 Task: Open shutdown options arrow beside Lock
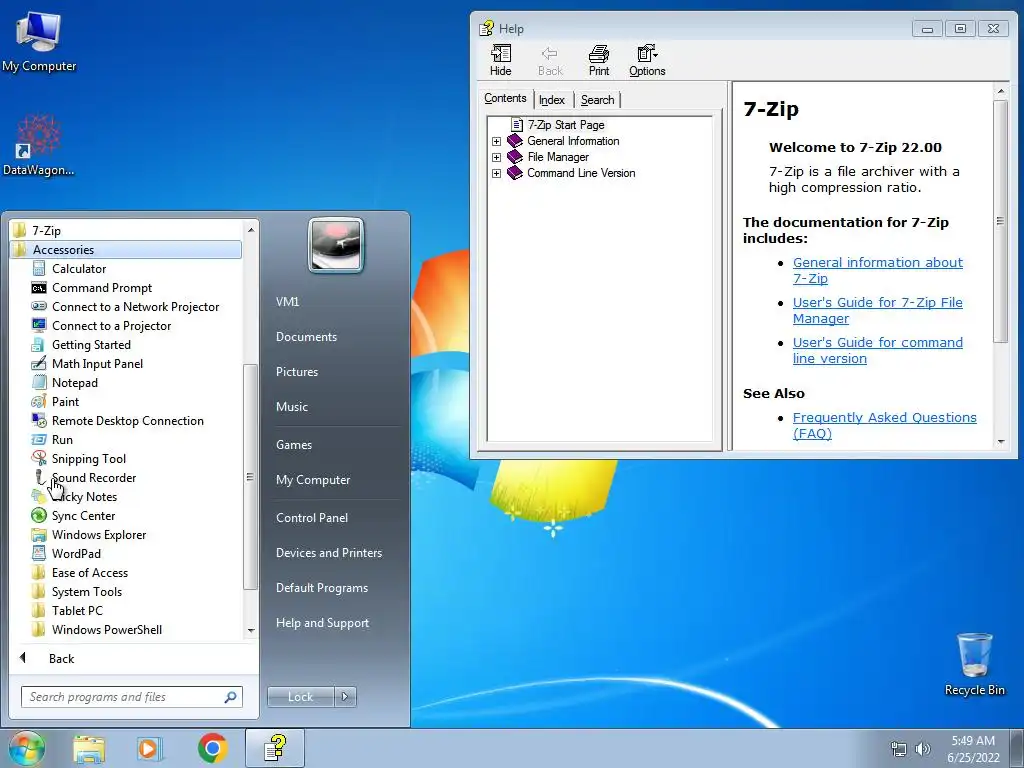tap(345, 697)
